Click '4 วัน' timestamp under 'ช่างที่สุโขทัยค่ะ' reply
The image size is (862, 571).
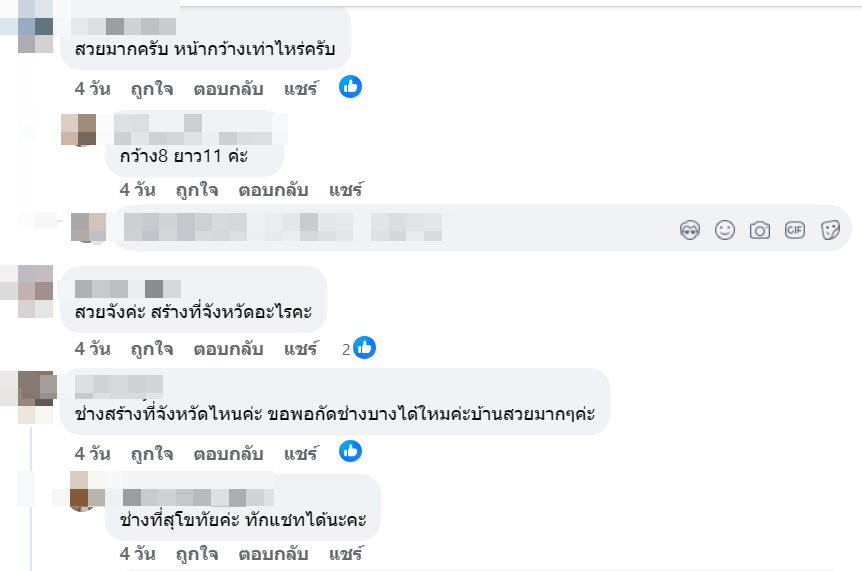[138, 553]
